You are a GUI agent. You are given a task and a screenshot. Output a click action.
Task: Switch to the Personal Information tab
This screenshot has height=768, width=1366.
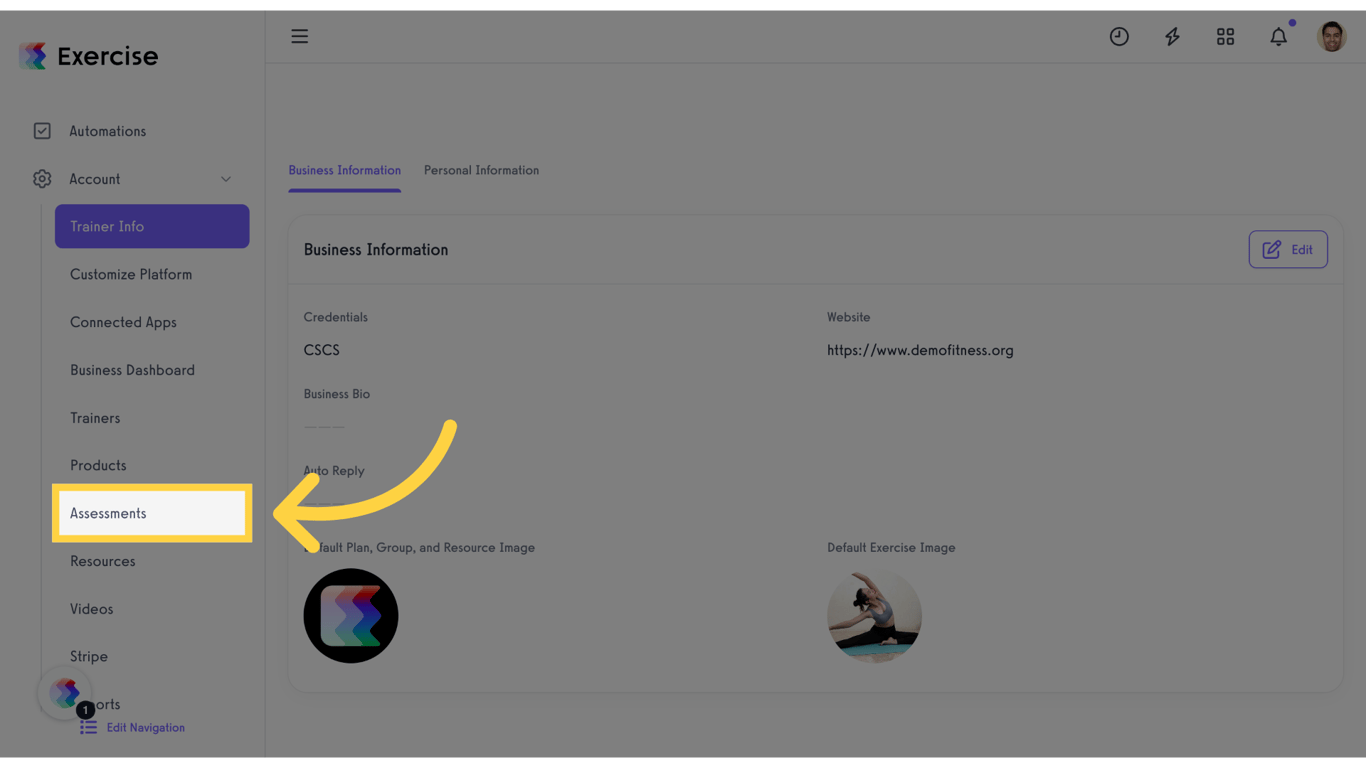481,170
